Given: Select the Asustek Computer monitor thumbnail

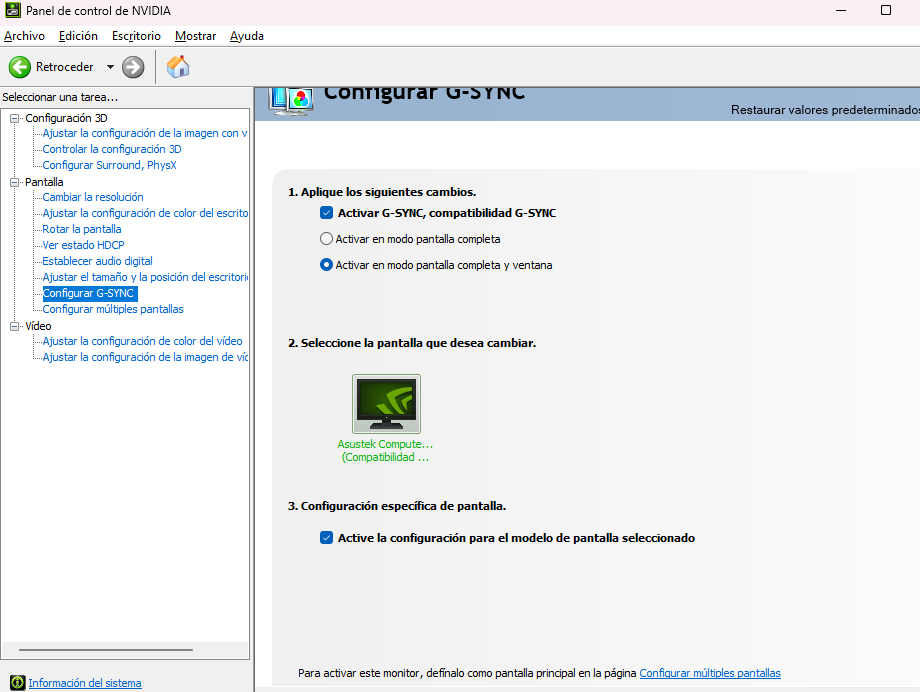Looking at the screenshot, I should tap(386, 404).
